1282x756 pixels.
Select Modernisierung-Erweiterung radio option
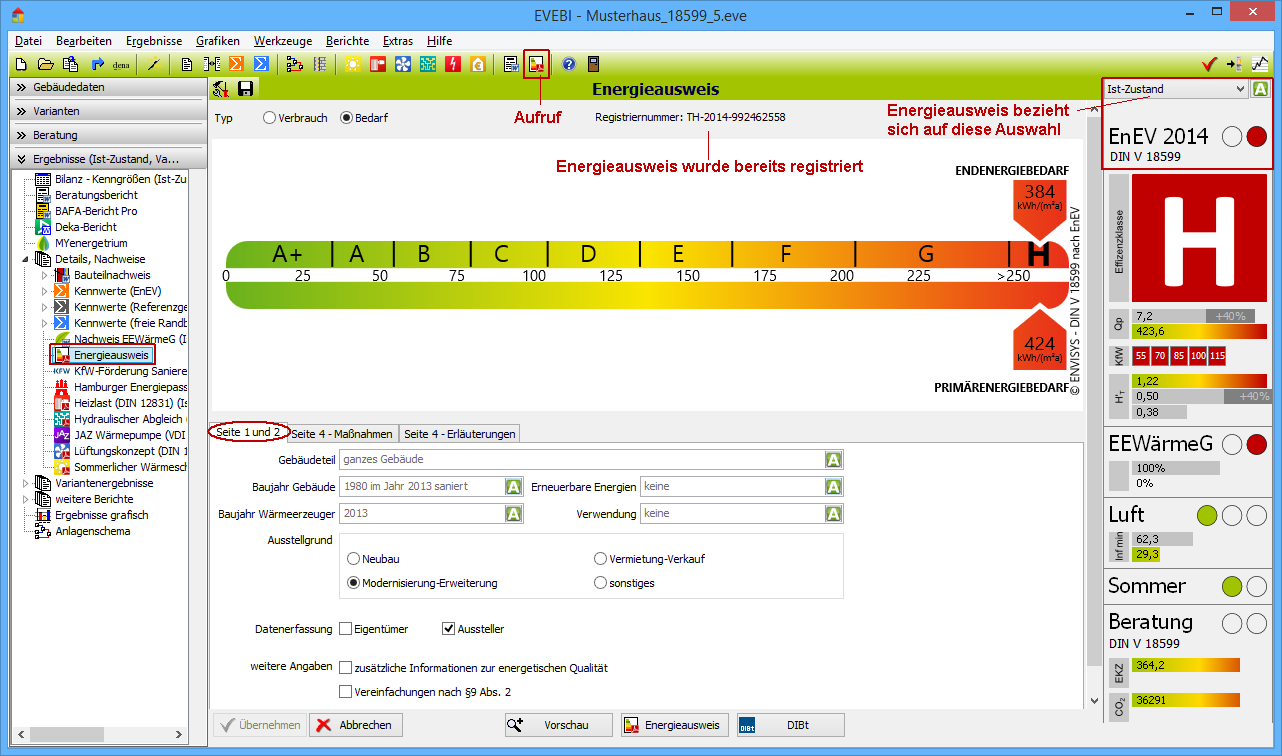pos(353,582)
